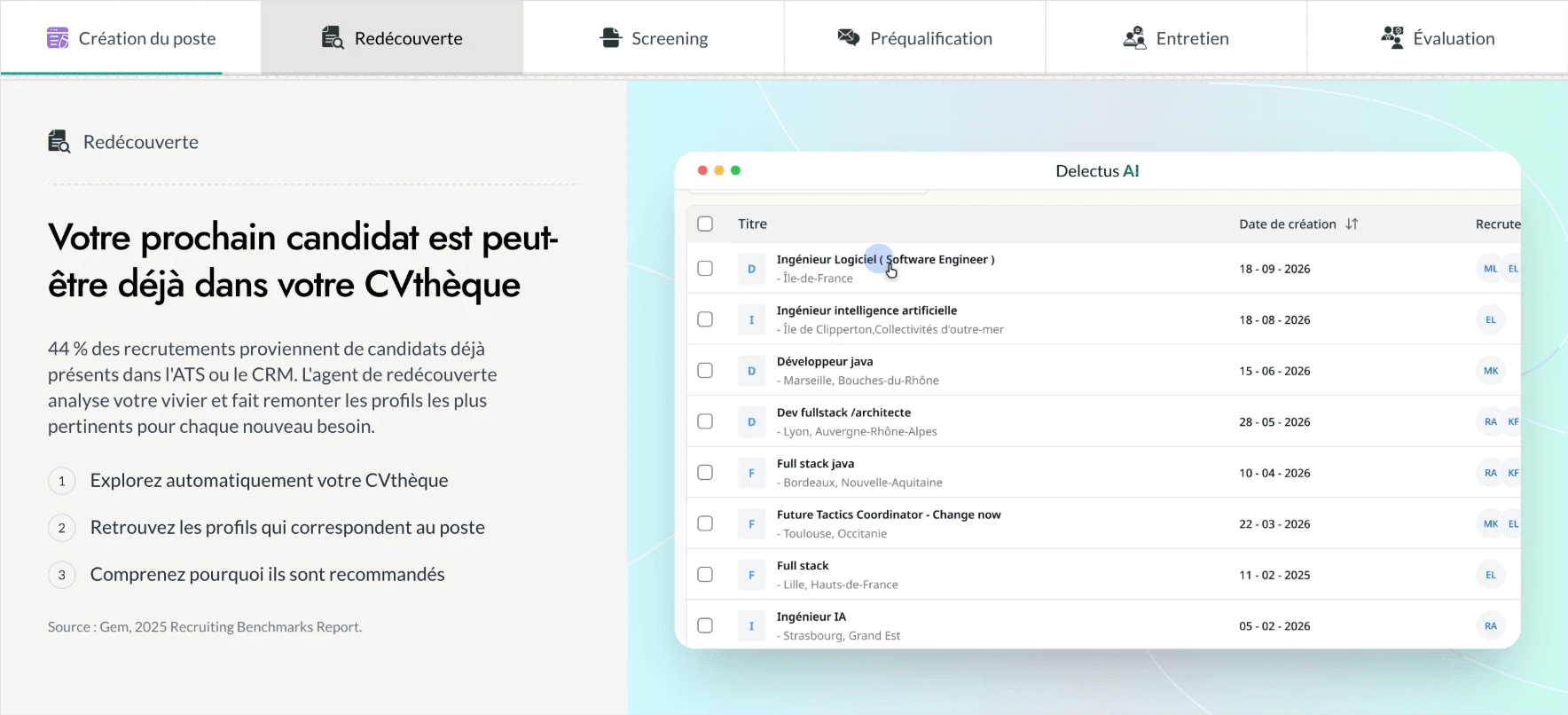Toggle the select-all checkbox in table header
Viewport: 1568px width, 715px height.
click(x=705, y=224)
